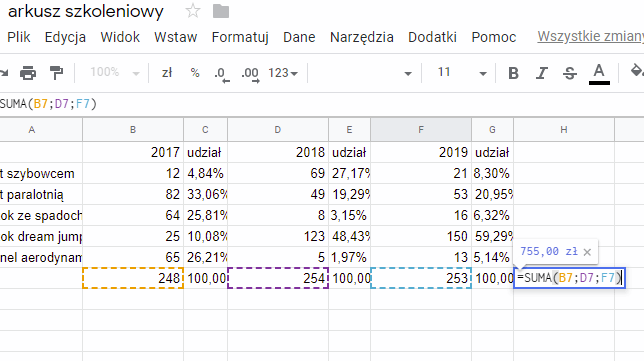644x361 pixels.
Task: Select column D header
Action: [278, 130]
